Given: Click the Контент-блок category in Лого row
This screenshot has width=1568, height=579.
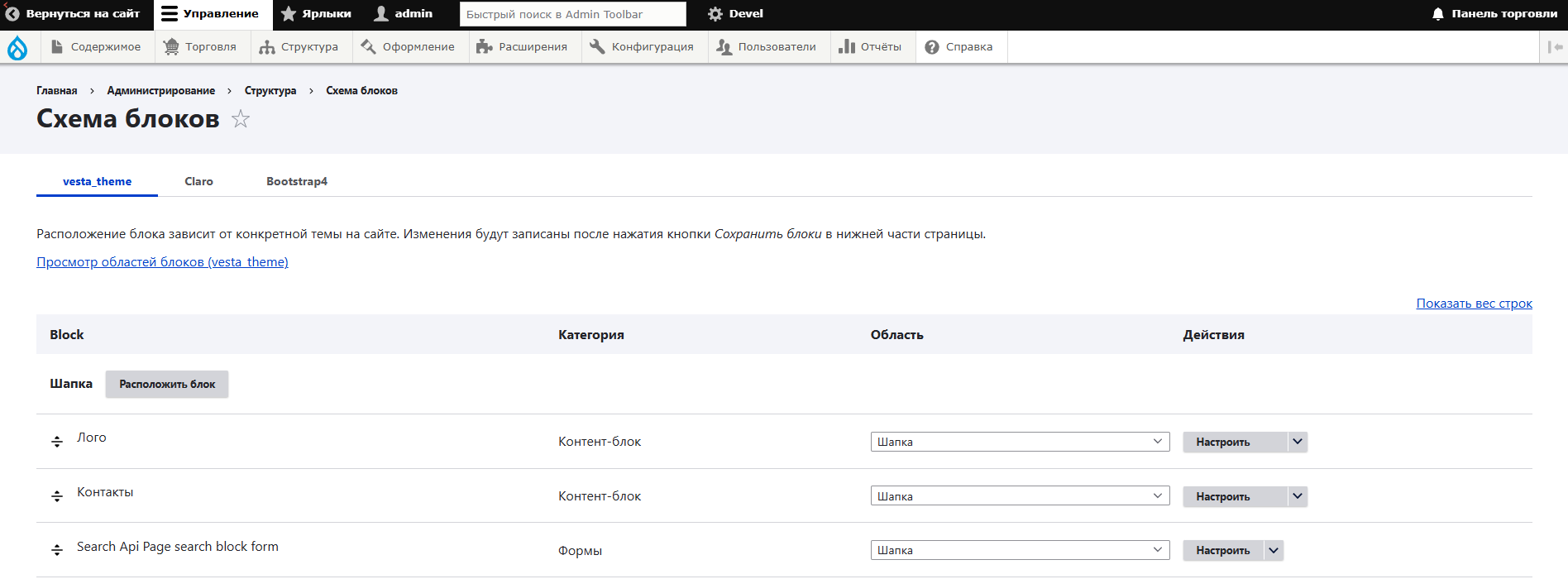Looking at the screenshot, I should pyautogui.click(x=600, y=442).
